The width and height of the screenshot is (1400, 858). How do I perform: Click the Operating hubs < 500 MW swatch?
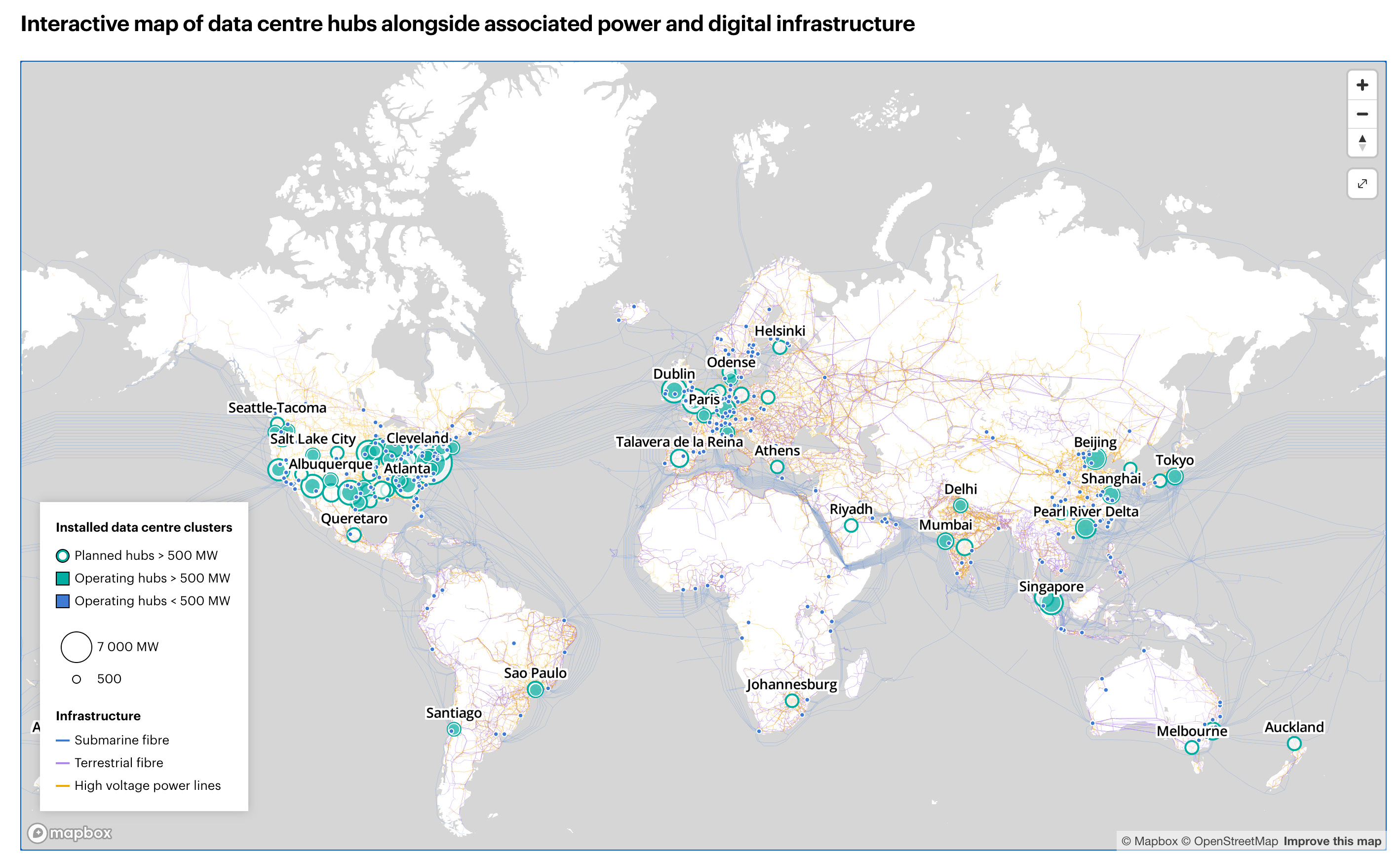click(63, 601)
